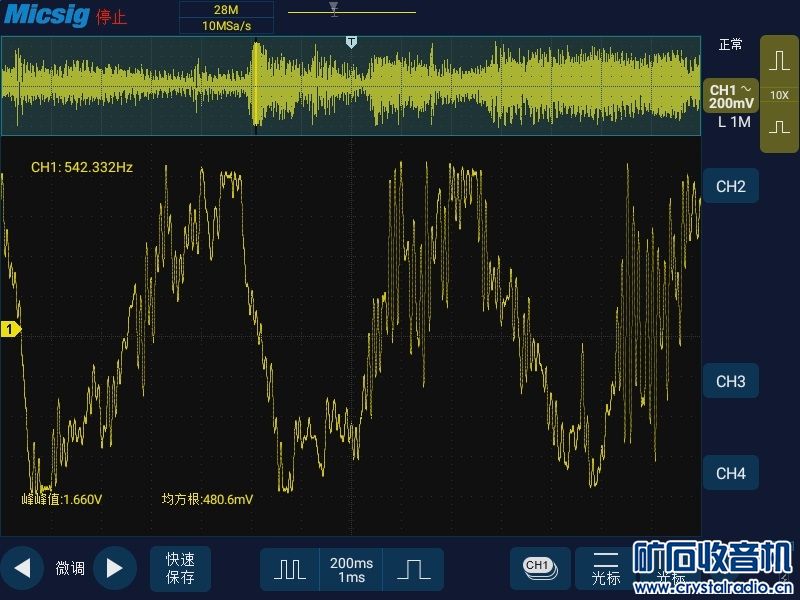Tap the L 1M input impedance label
The image size is (800, 600).
pos(734,122)
